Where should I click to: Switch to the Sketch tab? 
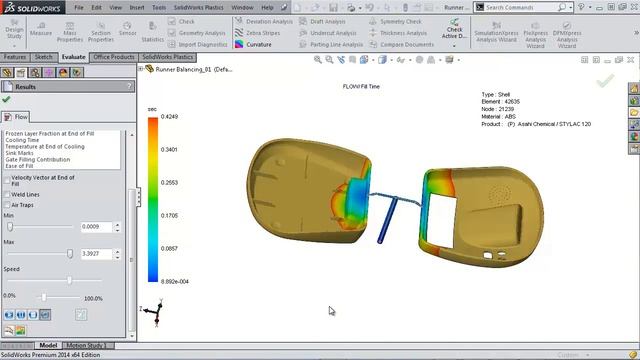[x=44, y=57]
